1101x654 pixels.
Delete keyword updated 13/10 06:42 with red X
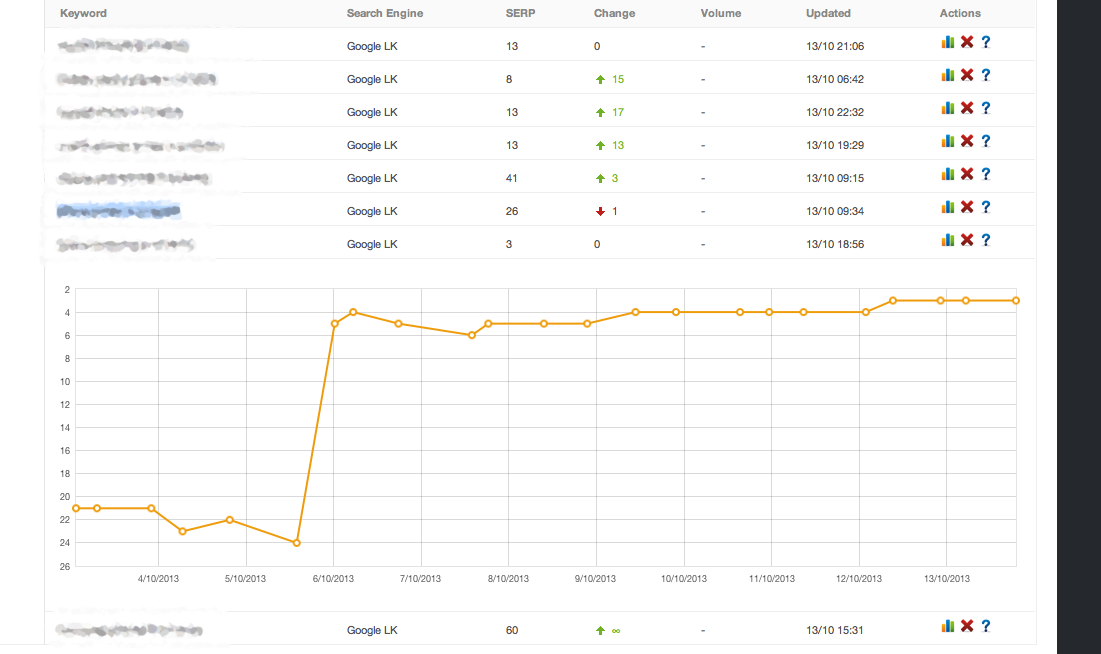pyautogui.click(x=967, y=75)
